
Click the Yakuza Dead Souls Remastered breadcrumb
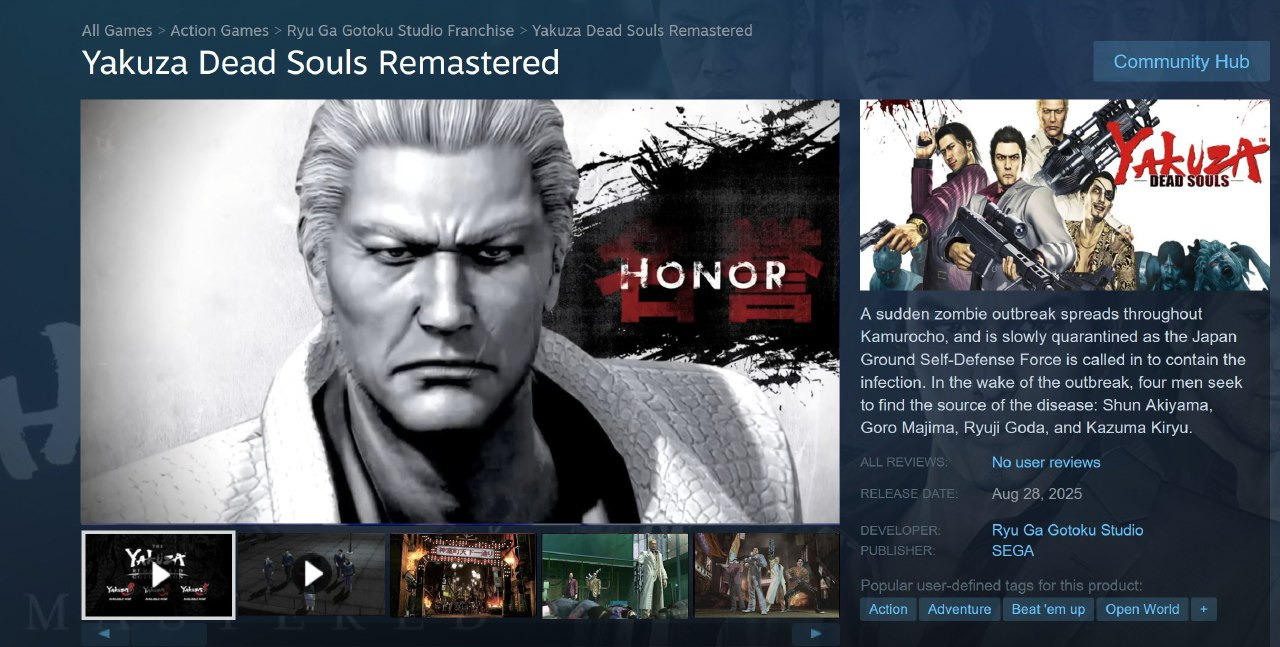[x=643, y=31]
